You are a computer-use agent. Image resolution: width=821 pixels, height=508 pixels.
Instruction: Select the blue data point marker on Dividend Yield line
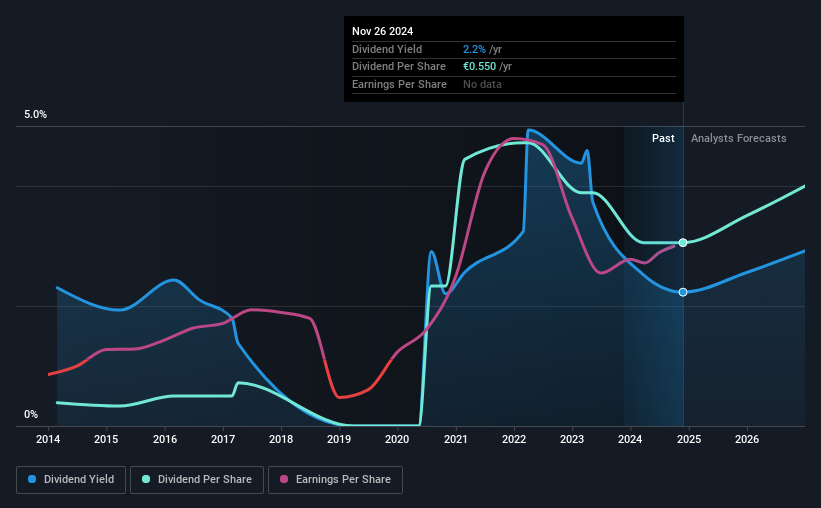683,292
